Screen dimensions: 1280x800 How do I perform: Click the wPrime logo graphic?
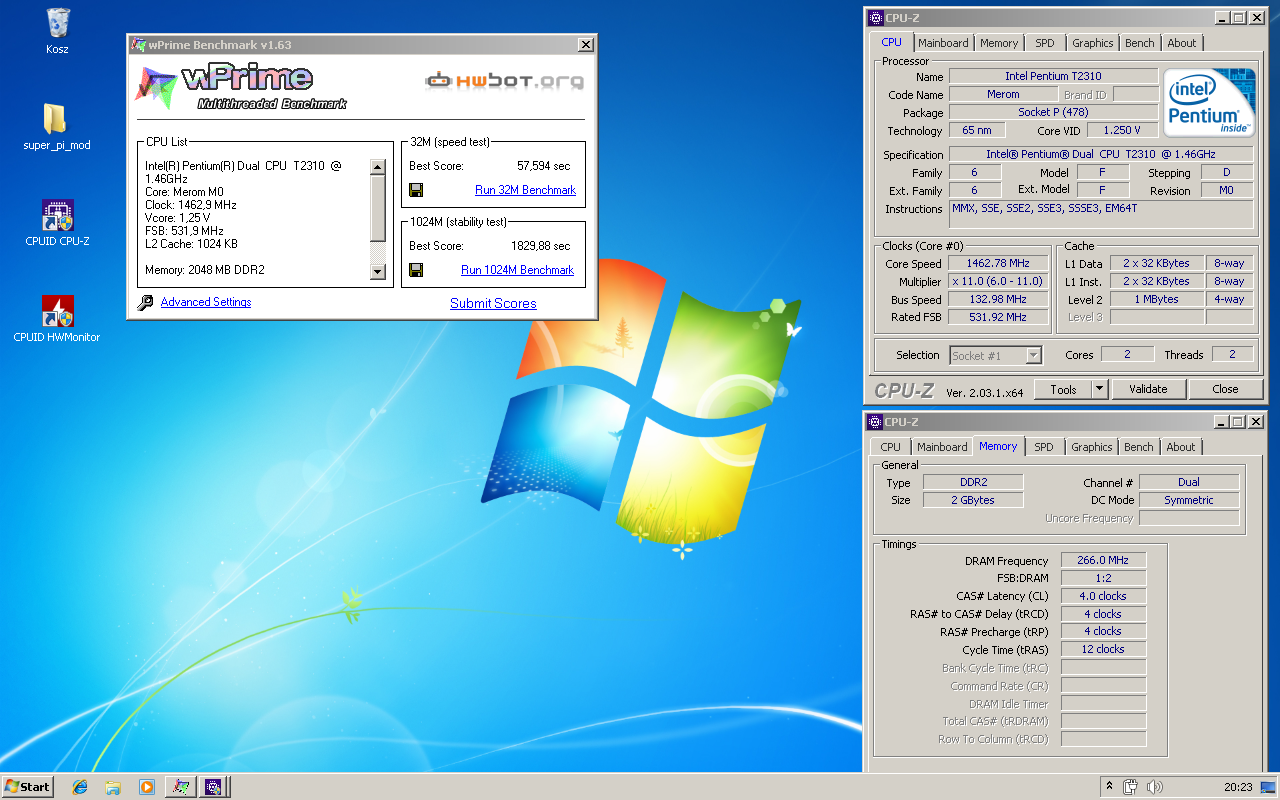240,87
